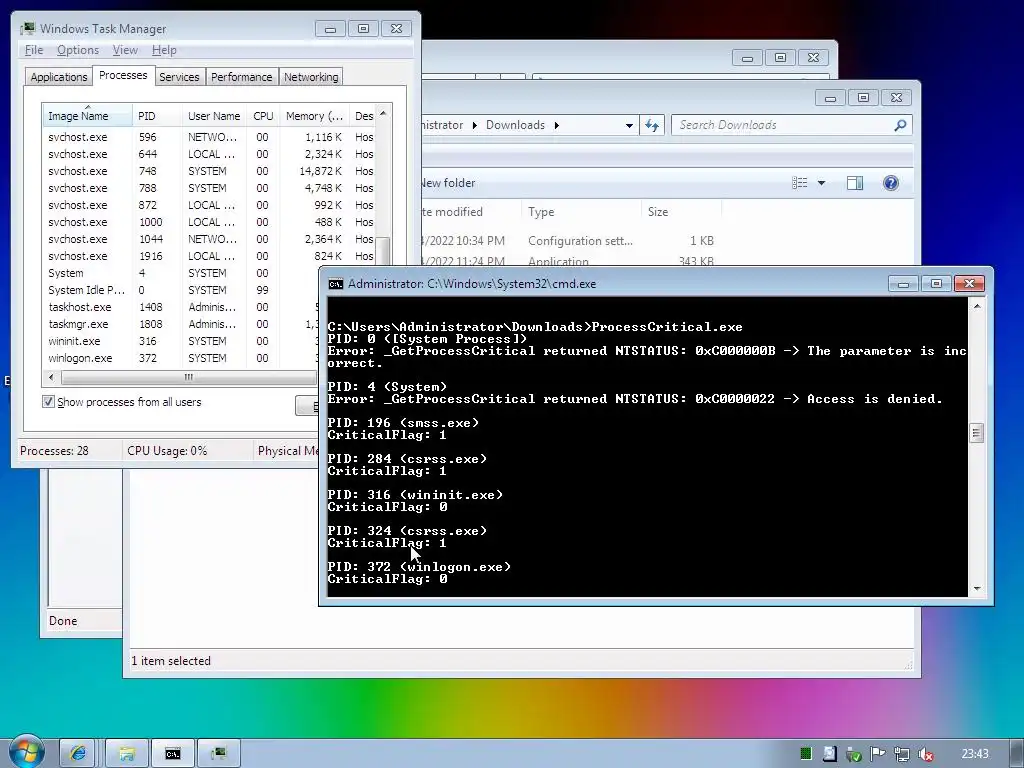Open cmd window system menu icon
The image size is (1024, 768).
(336, 283)
